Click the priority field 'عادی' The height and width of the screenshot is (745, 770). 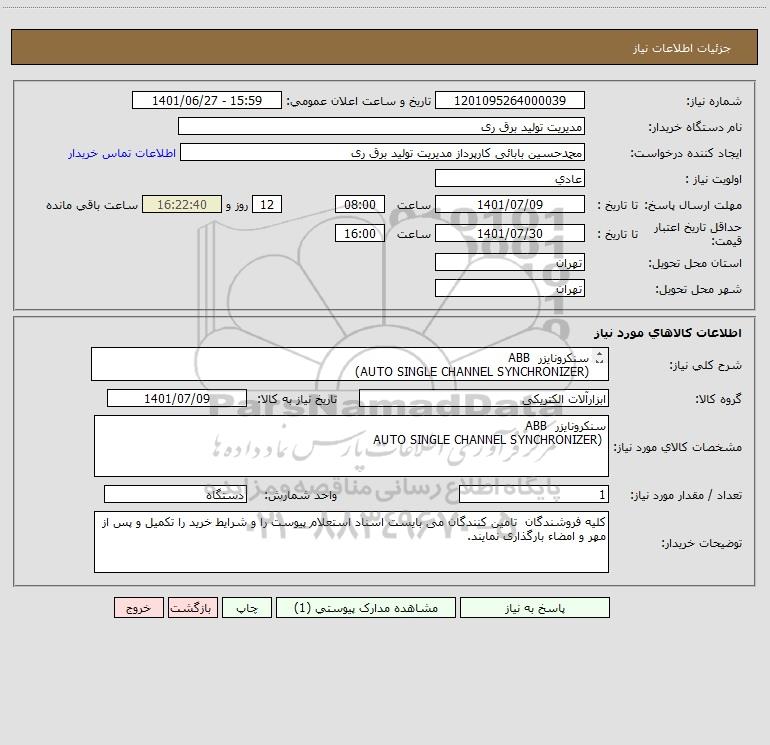point(510,178)
